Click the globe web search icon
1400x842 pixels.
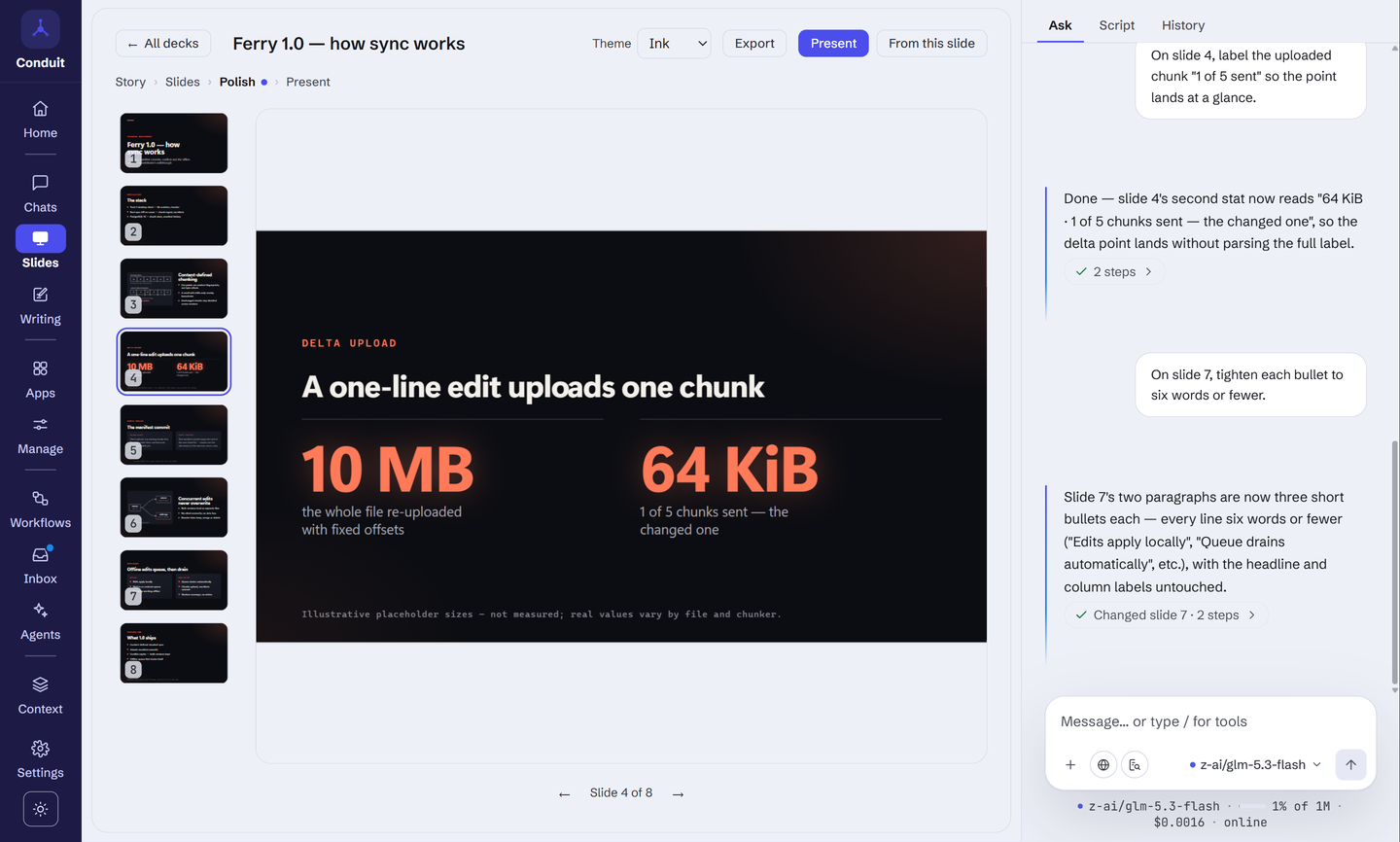[1103, 764]
